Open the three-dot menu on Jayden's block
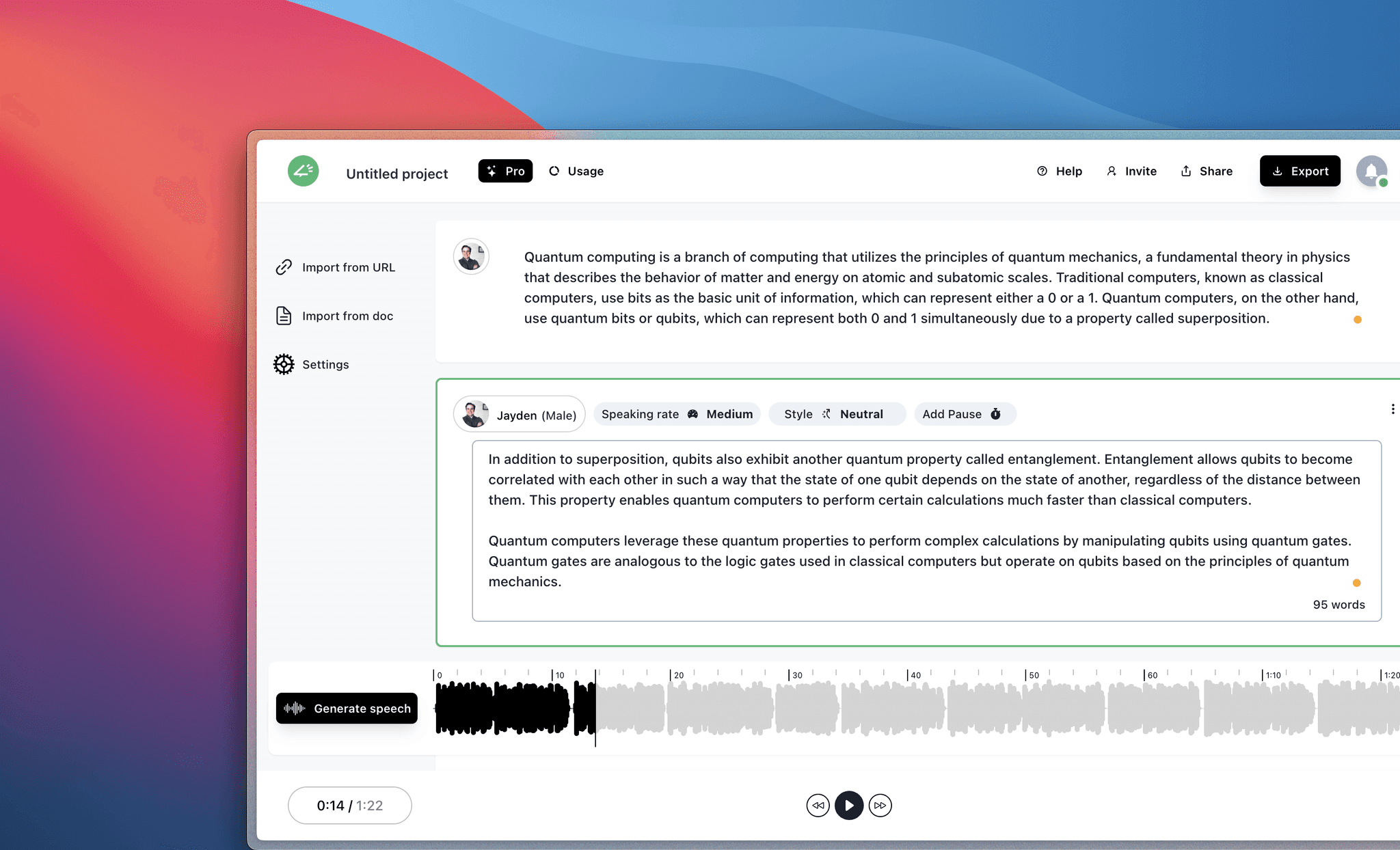 [1392, 409]
